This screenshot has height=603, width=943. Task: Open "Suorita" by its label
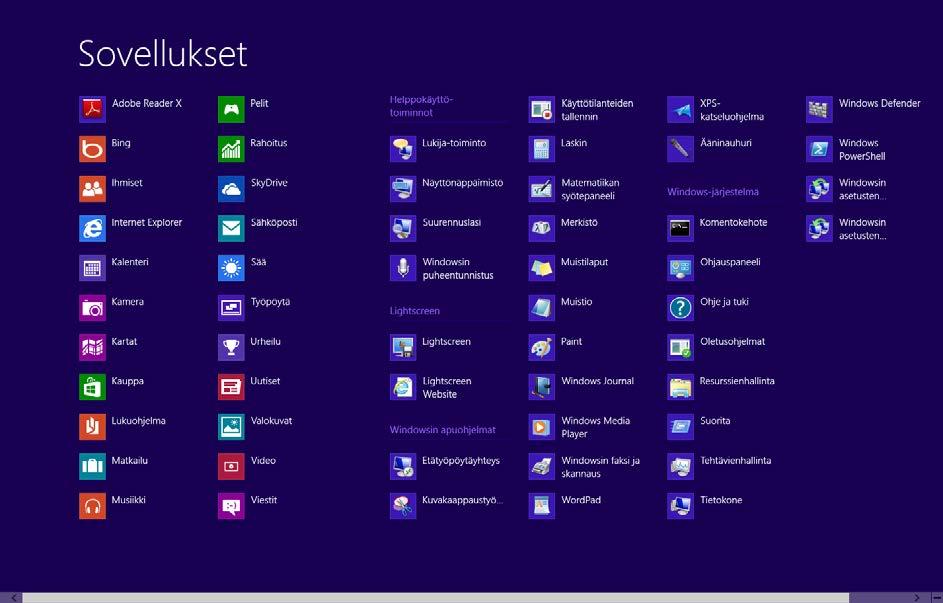click(x=715, y=421)
